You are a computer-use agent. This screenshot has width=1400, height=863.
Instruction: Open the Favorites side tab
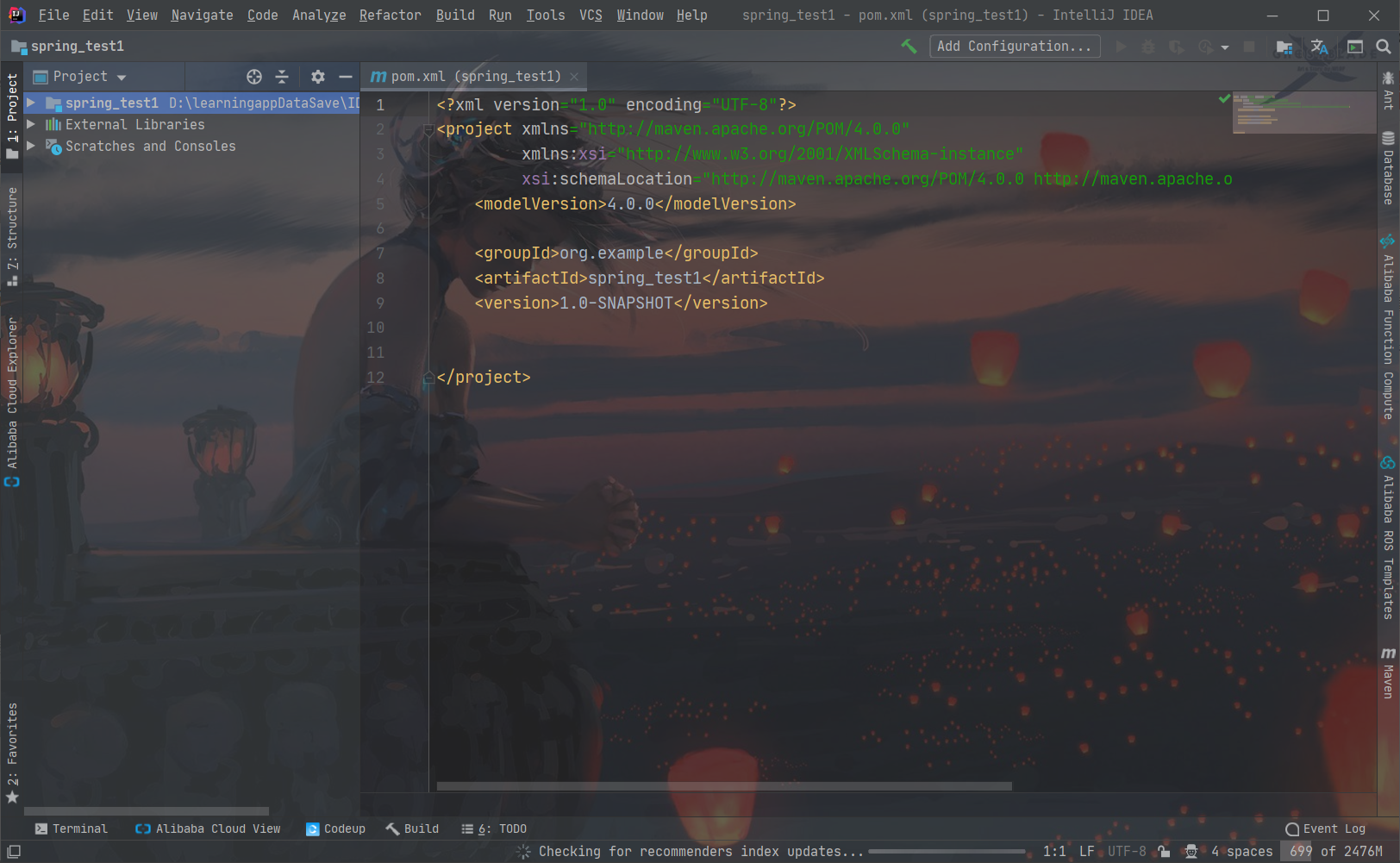tap(12, 752)
